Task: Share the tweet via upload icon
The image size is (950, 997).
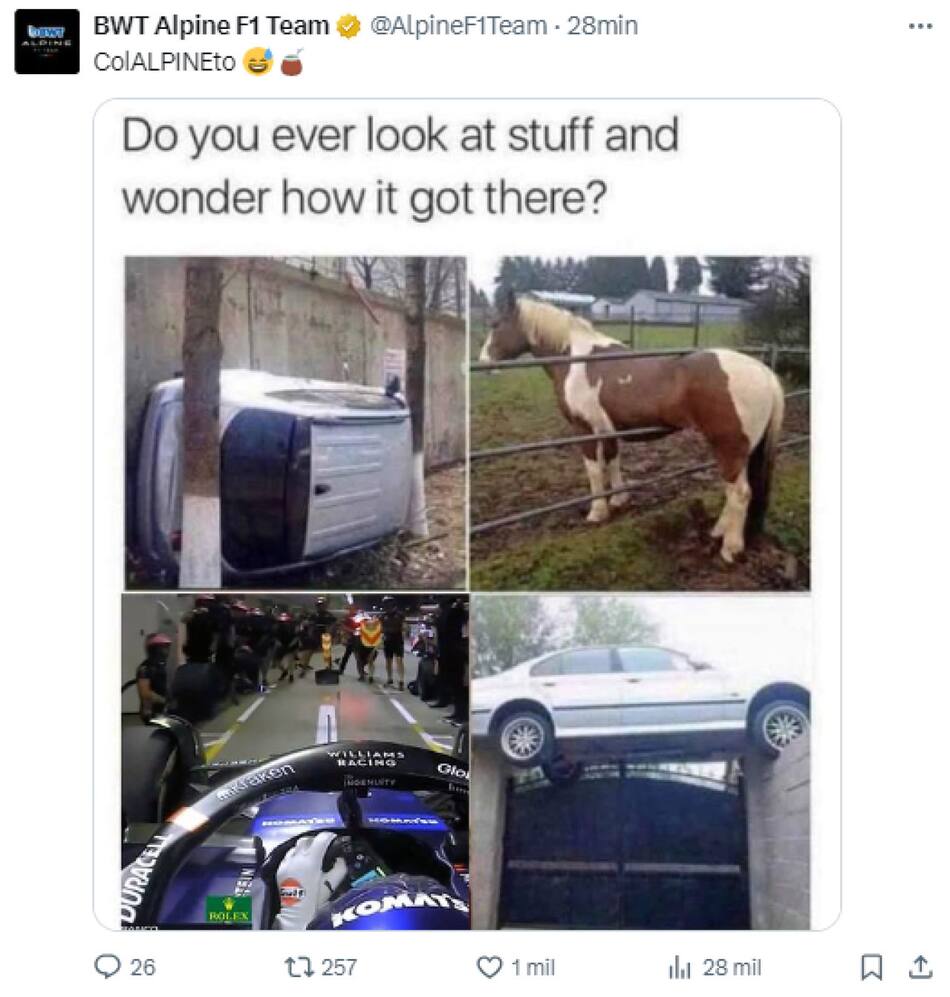Action: tap(920, 966)
